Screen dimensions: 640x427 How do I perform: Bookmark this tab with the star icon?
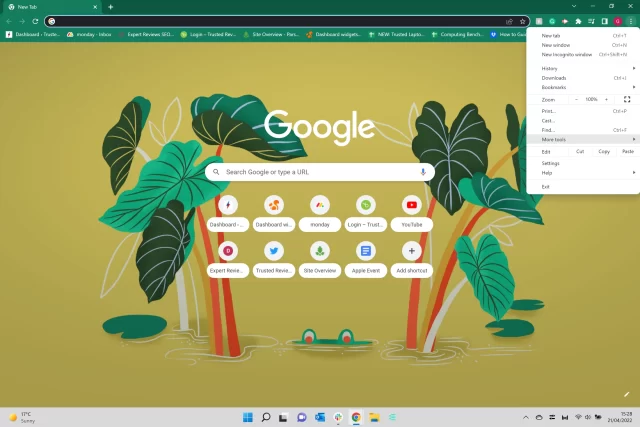click(522, 21)
